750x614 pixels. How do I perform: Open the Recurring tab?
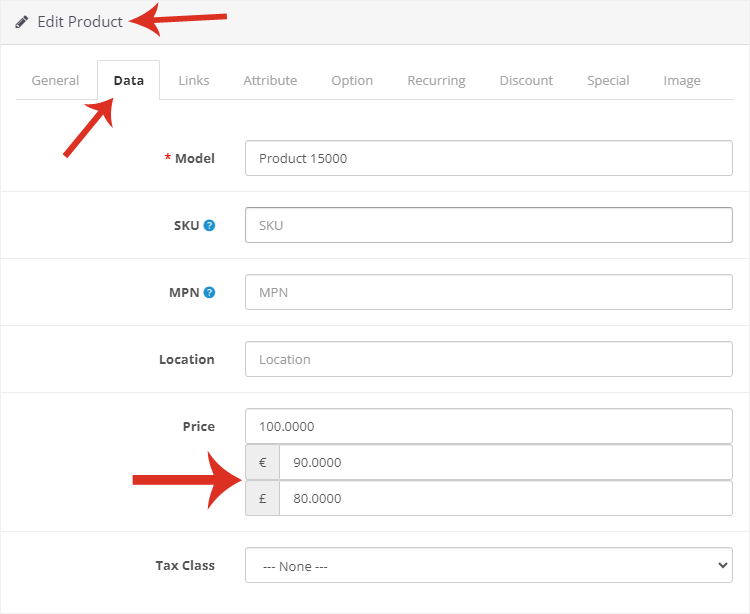click(436, 80)
